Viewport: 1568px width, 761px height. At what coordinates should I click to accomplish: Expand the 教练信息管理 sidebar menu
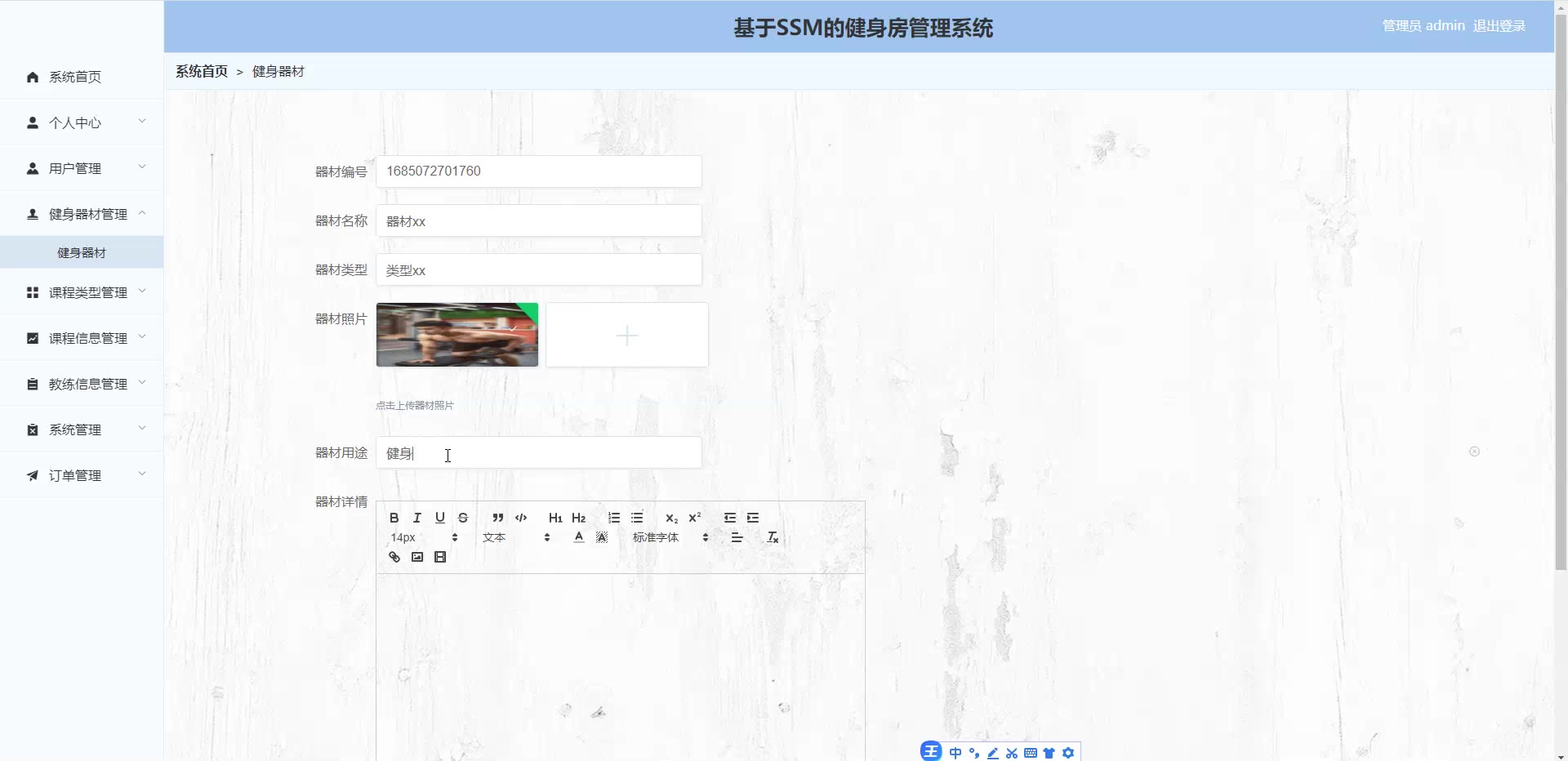pyautogui.click(x=82, y=384)
